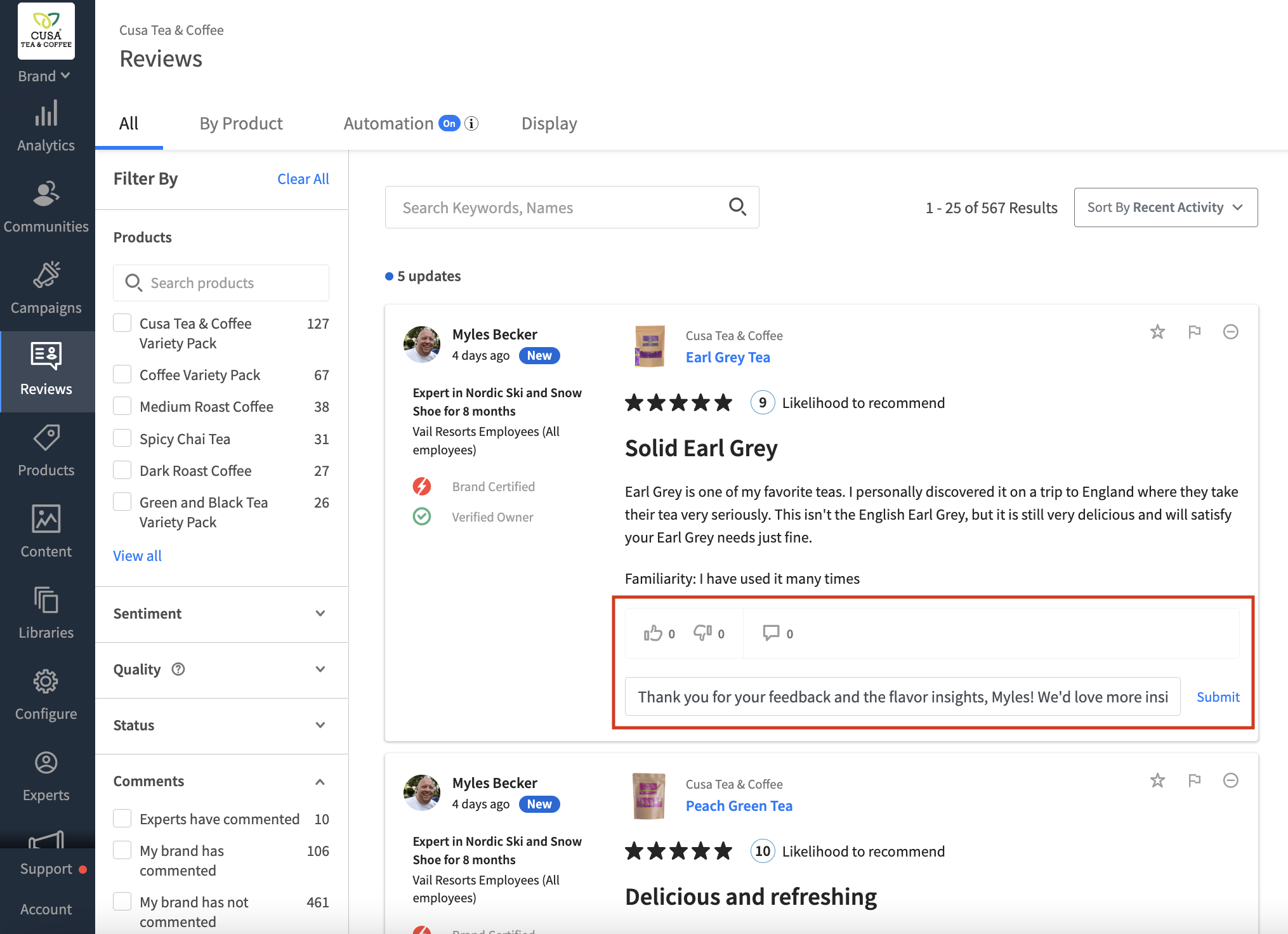Click Myles Becker avatar on Earl Grey review

pyautogui.click(x=422, y=345)
